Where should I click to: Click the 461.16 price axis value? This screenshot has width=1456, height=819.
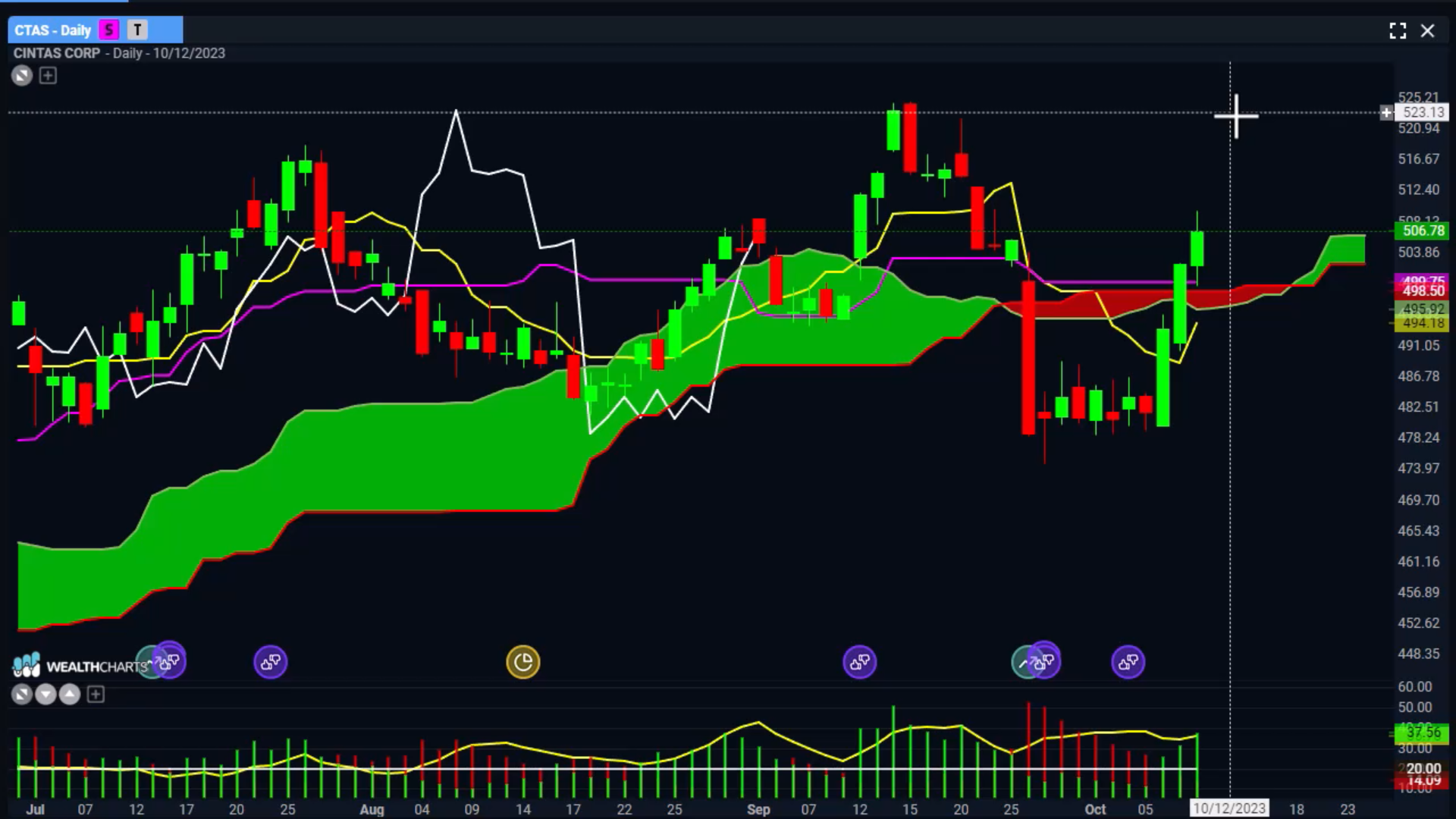pos(1419,561)
